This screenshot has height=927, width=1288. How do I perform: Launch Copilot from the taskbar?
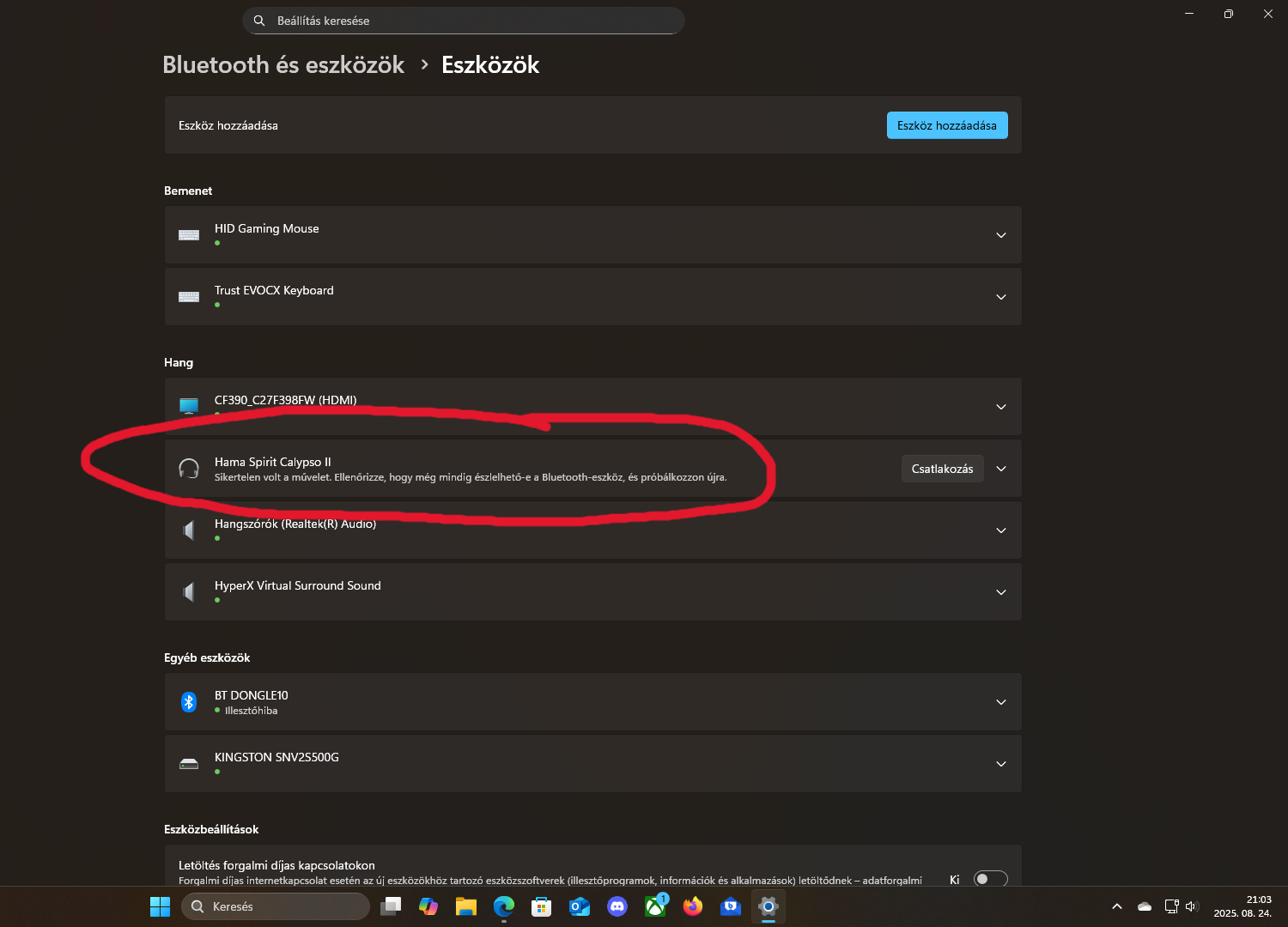coord(428,906)
